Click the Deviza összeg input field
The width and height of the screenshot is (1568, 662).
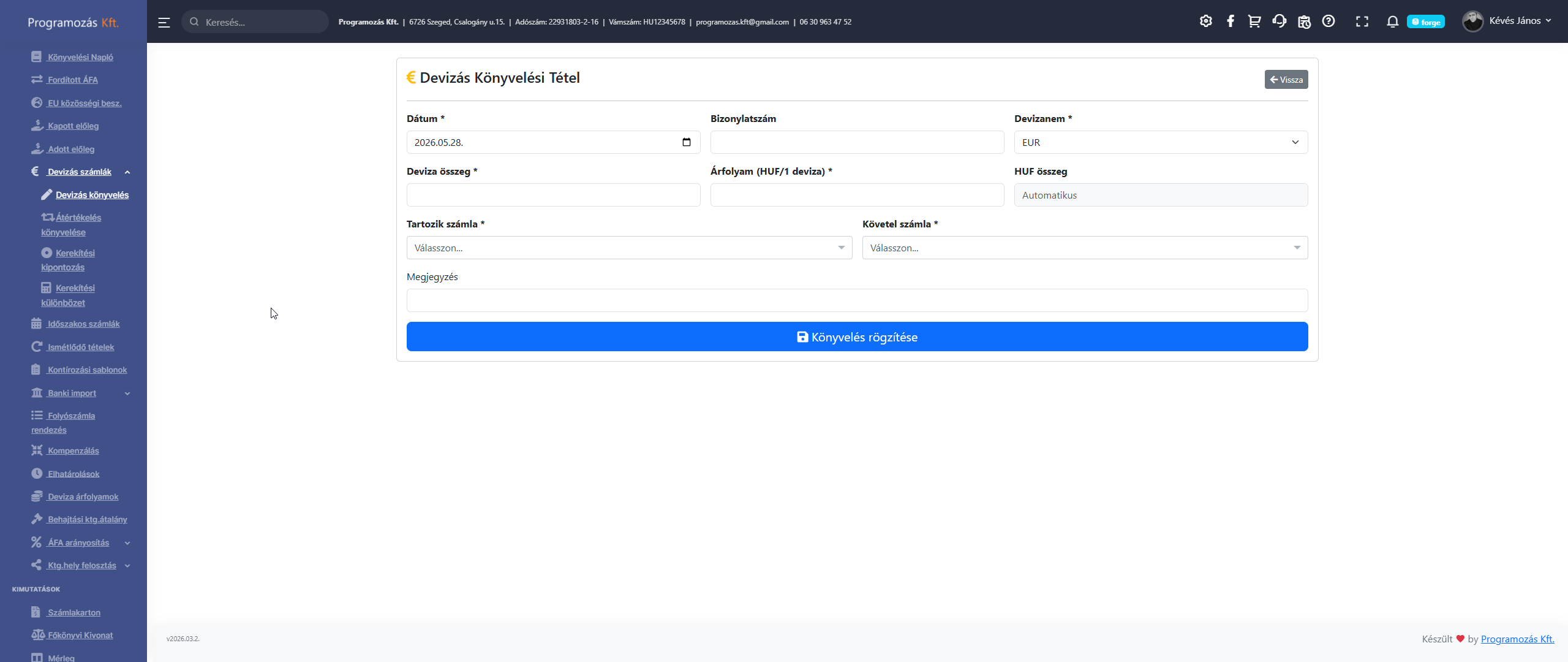553,195
